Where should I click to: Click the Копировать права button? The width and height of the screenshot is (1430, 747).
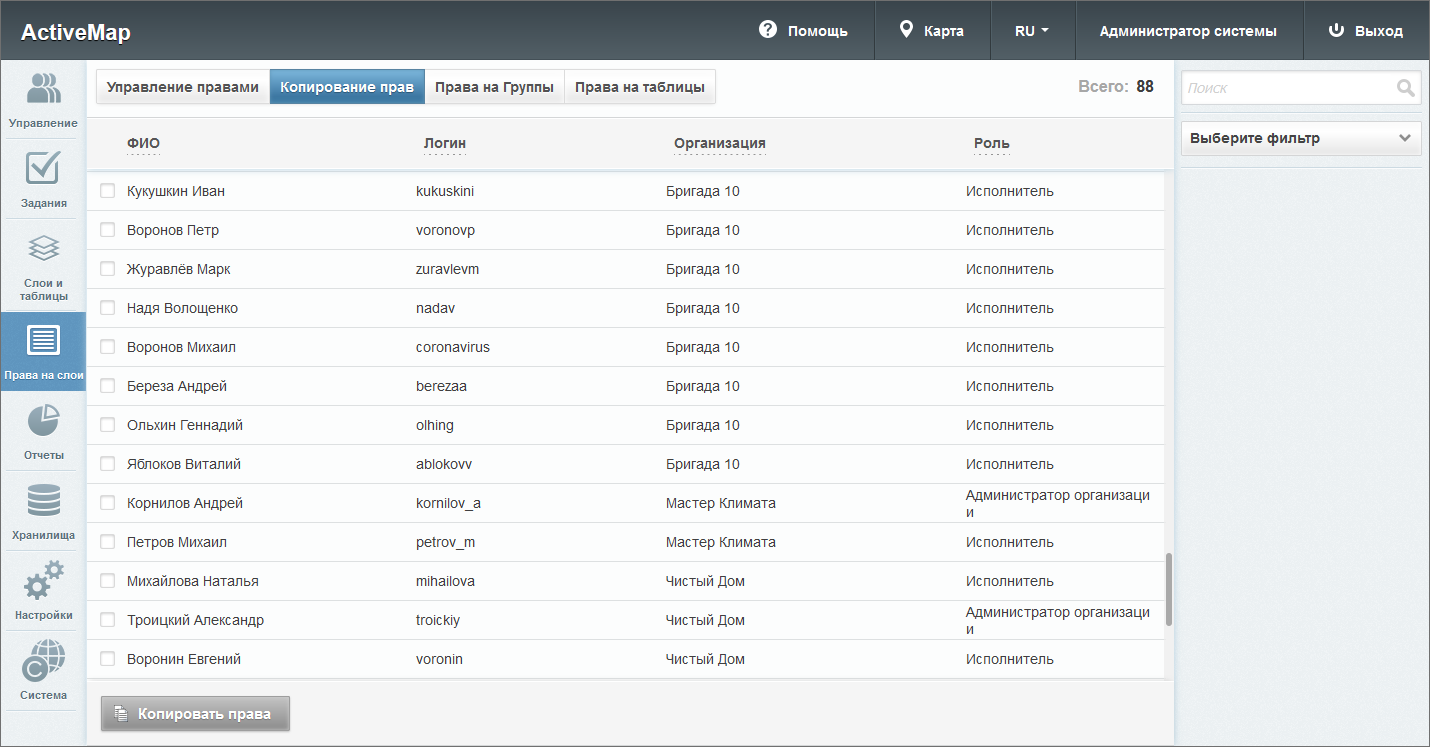click(195, 714)
